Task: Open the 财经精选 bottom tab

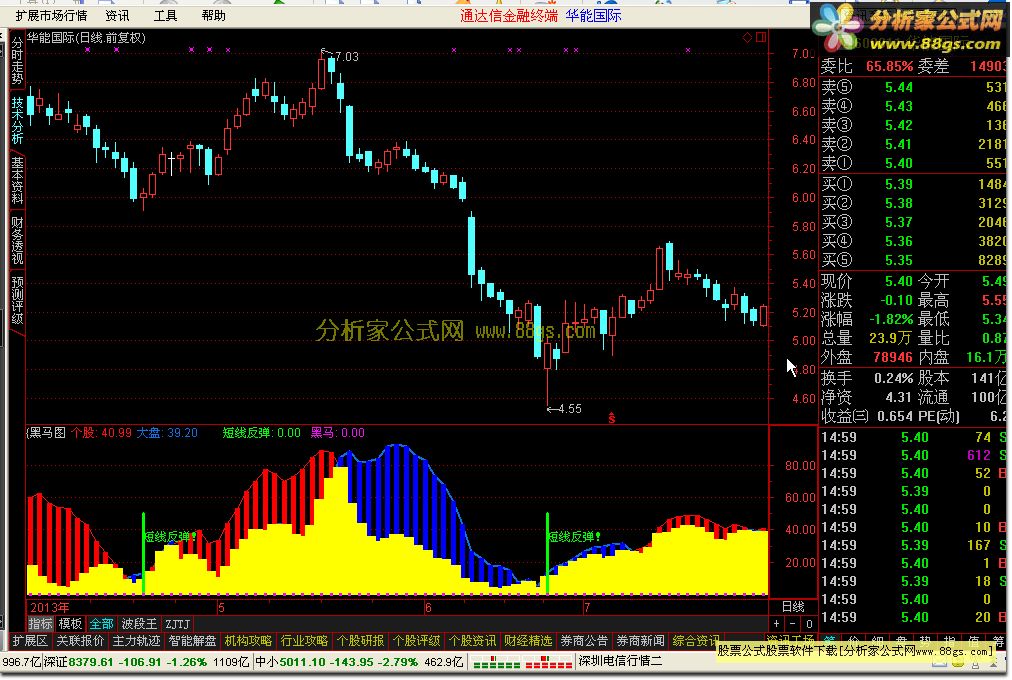Action: (529, 641)
